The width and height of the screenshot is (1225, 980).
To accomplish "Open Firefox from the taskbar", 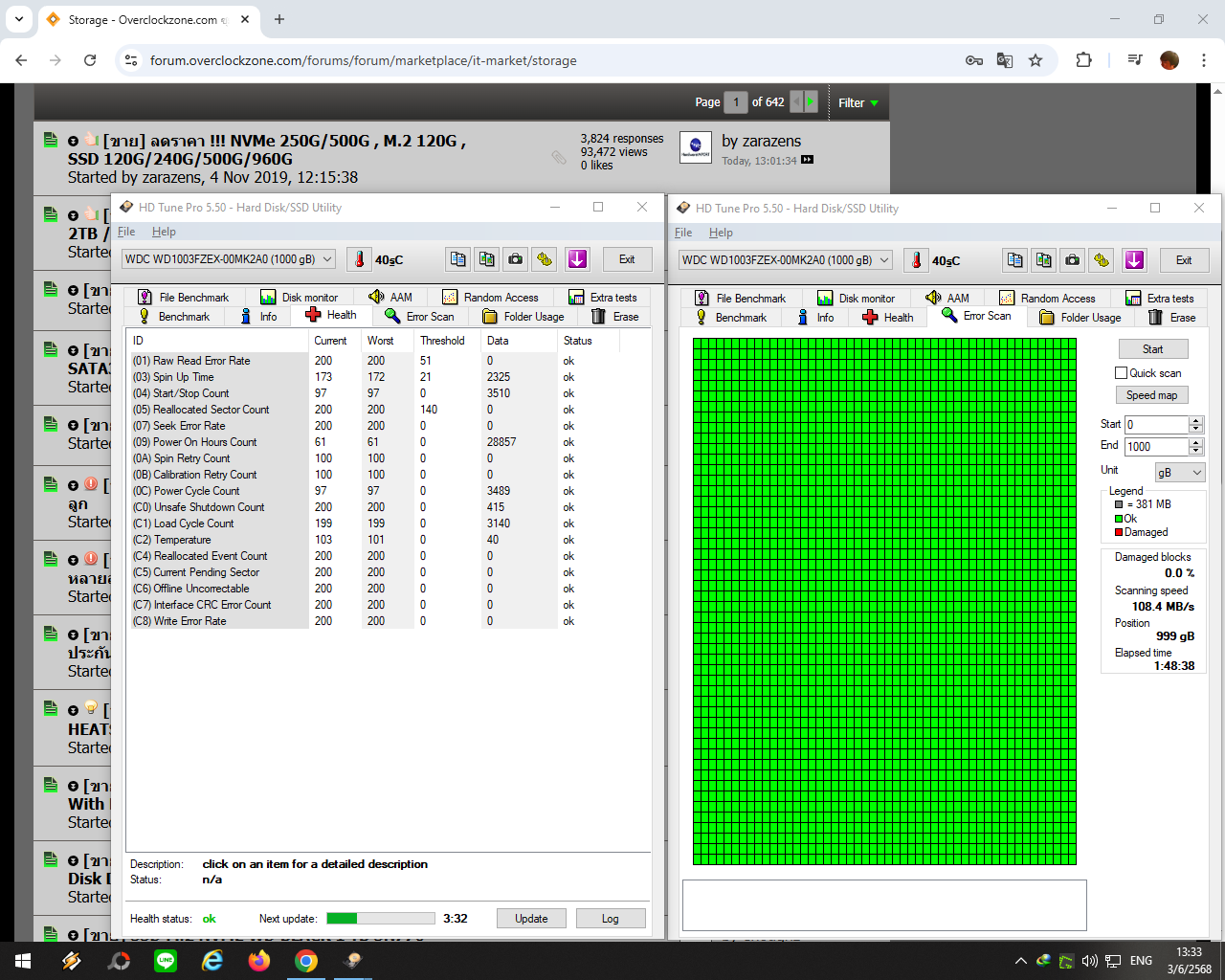I will tap(259, 961).
